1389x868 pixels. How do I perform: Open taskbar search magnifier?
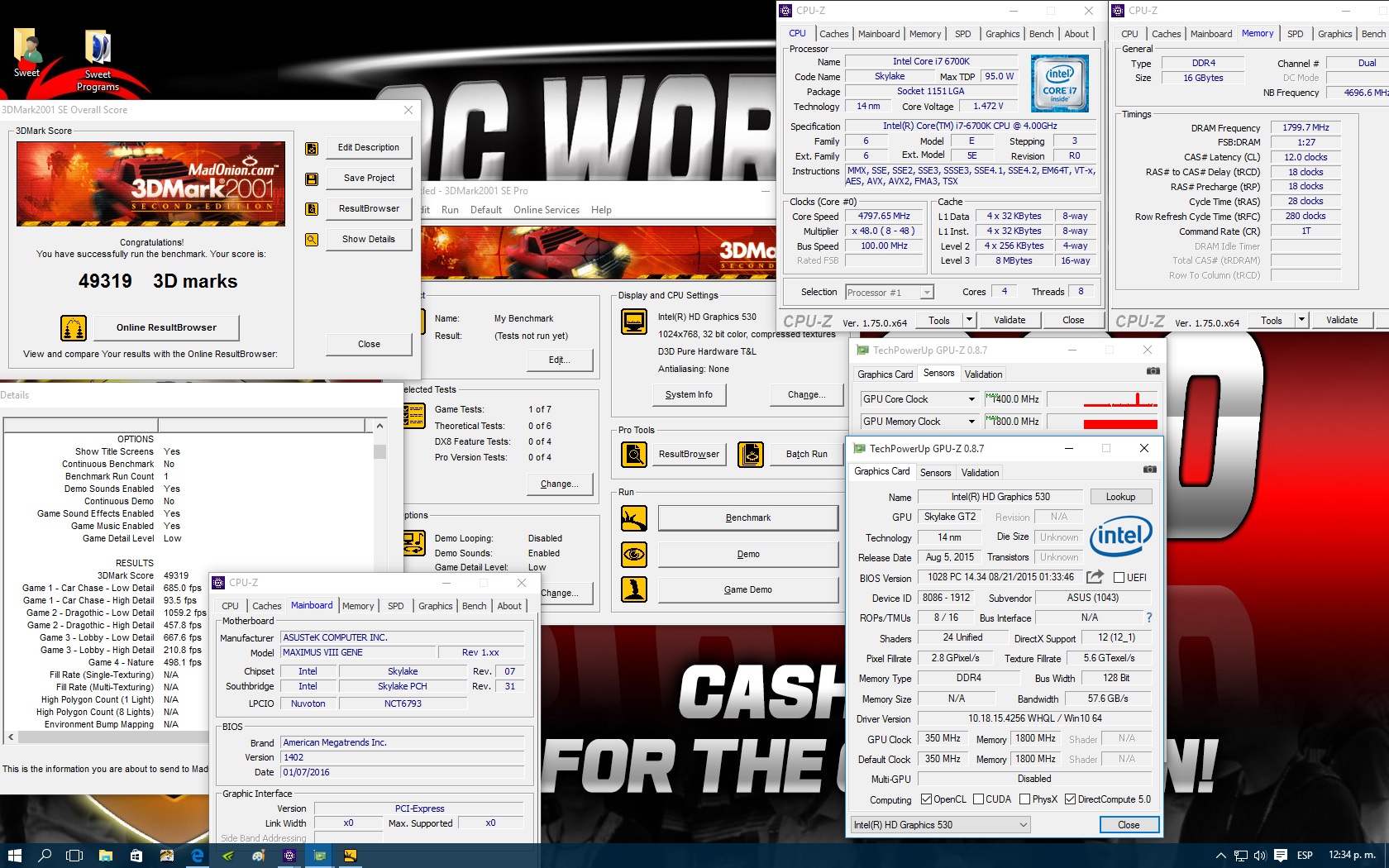[45, 856]
